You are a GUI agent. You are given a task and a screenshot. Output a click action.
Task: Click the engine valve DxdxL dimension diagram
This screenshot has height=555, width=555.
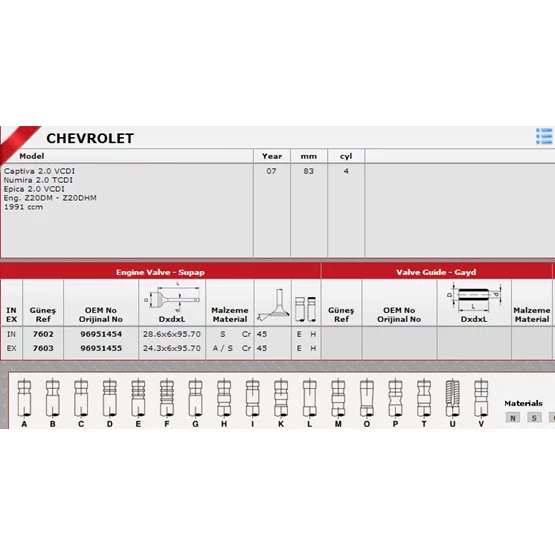[x=172, y=297]
